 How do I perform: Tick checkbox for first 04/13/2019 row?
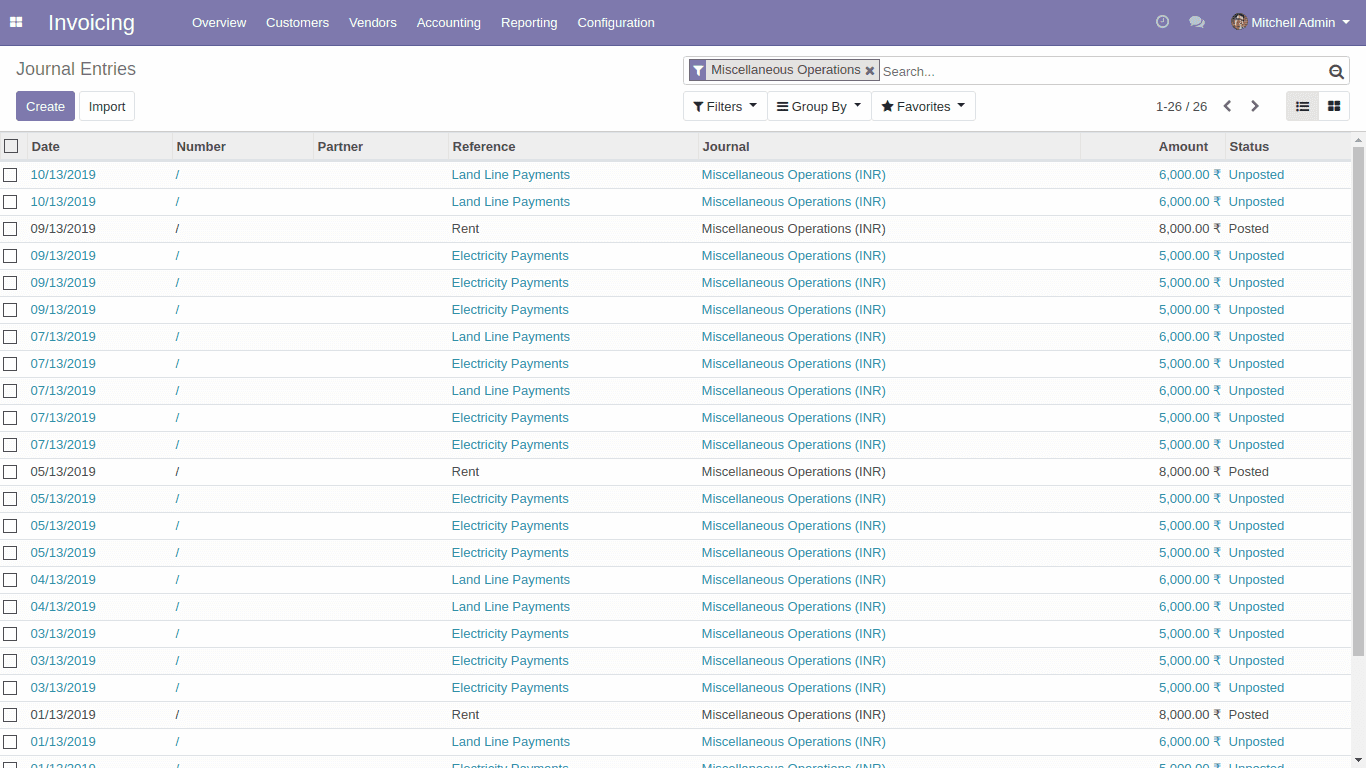click(10, 580)
